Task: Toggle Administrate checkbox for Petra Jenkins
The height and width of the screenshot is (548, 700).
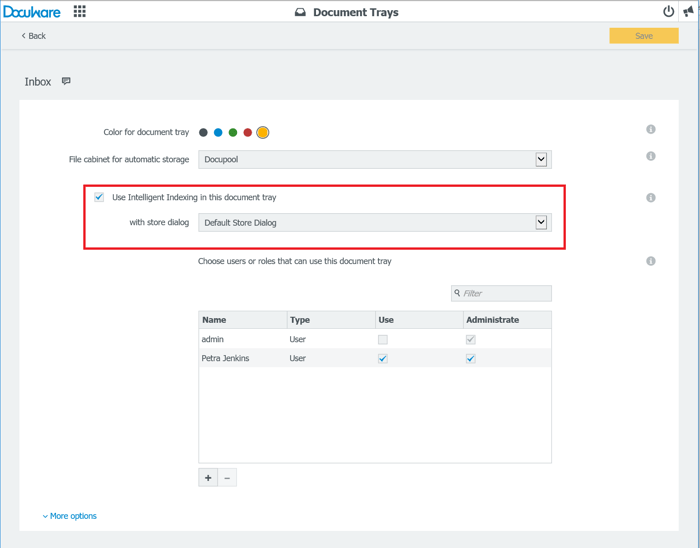Action: point(471,358)
